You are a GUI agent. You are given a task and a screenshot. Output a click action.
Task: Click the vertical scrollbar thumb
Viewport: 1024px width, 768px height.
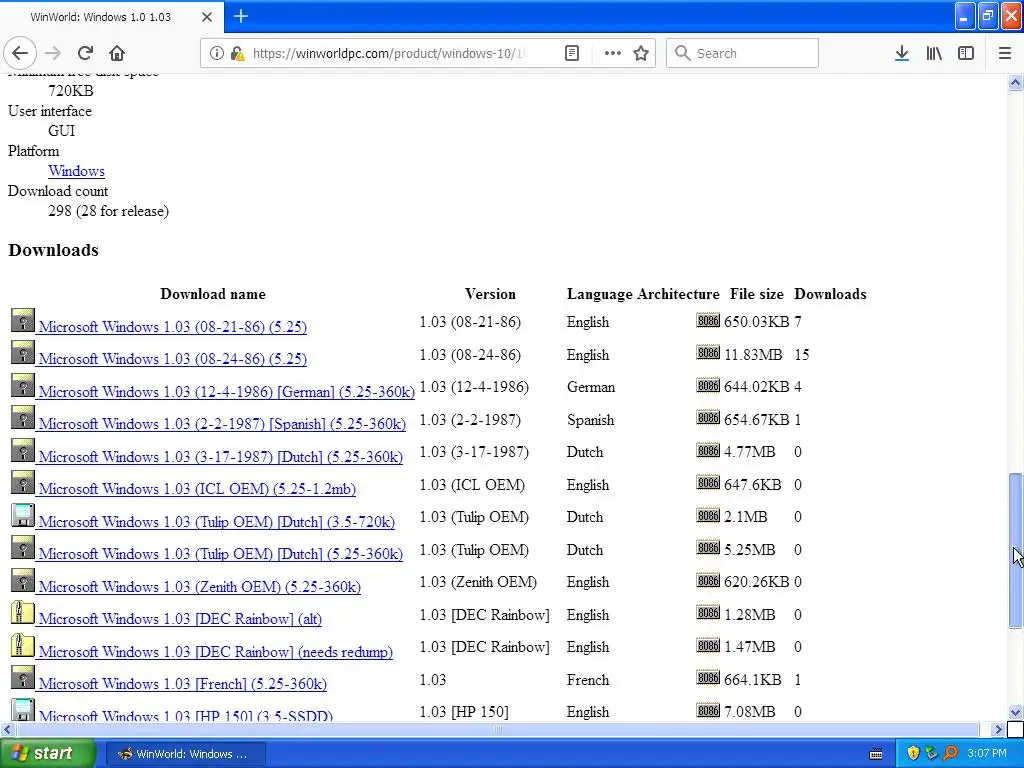coord(1015,551)
